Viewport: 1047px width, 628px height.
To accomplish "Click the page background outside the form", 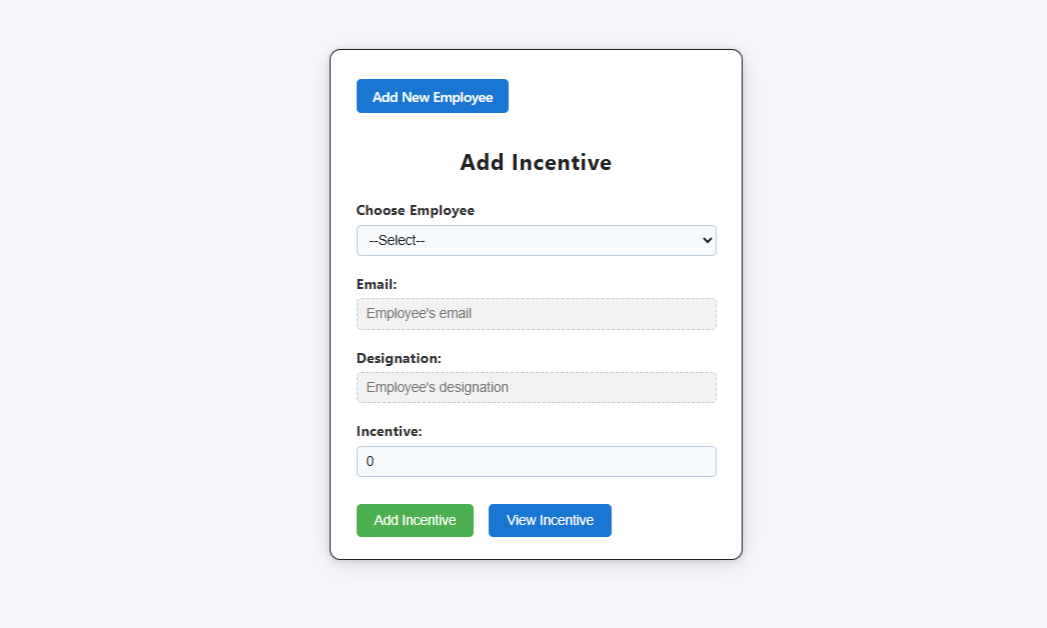I will 150,300.
